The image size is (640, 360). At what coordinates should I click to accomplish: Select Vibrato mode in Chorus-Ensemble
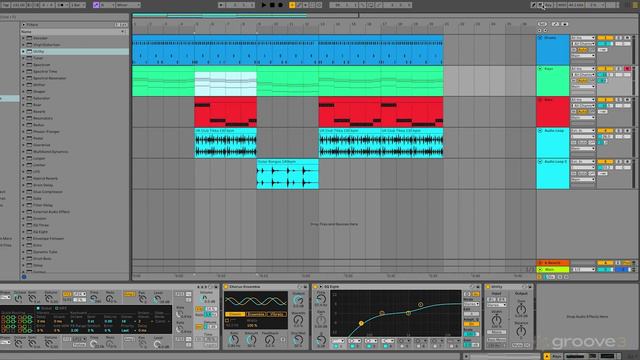click(x=277, y=314)
